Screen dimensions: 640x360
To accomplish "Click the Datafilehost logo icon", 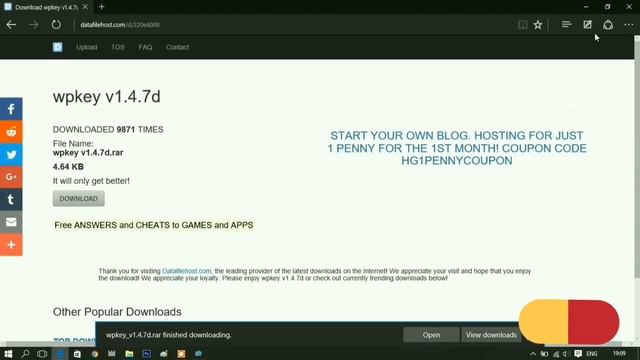I will pos(58,47).
